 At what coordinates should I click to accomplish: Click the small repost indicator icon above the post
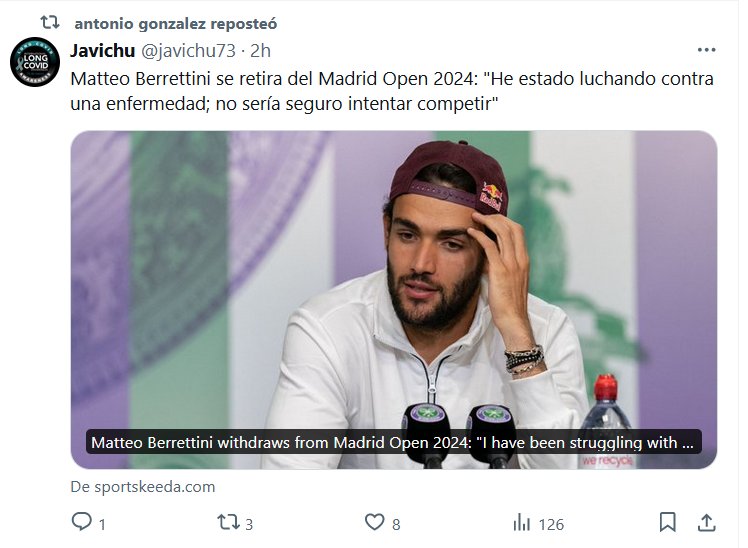(x=49, y=22)
